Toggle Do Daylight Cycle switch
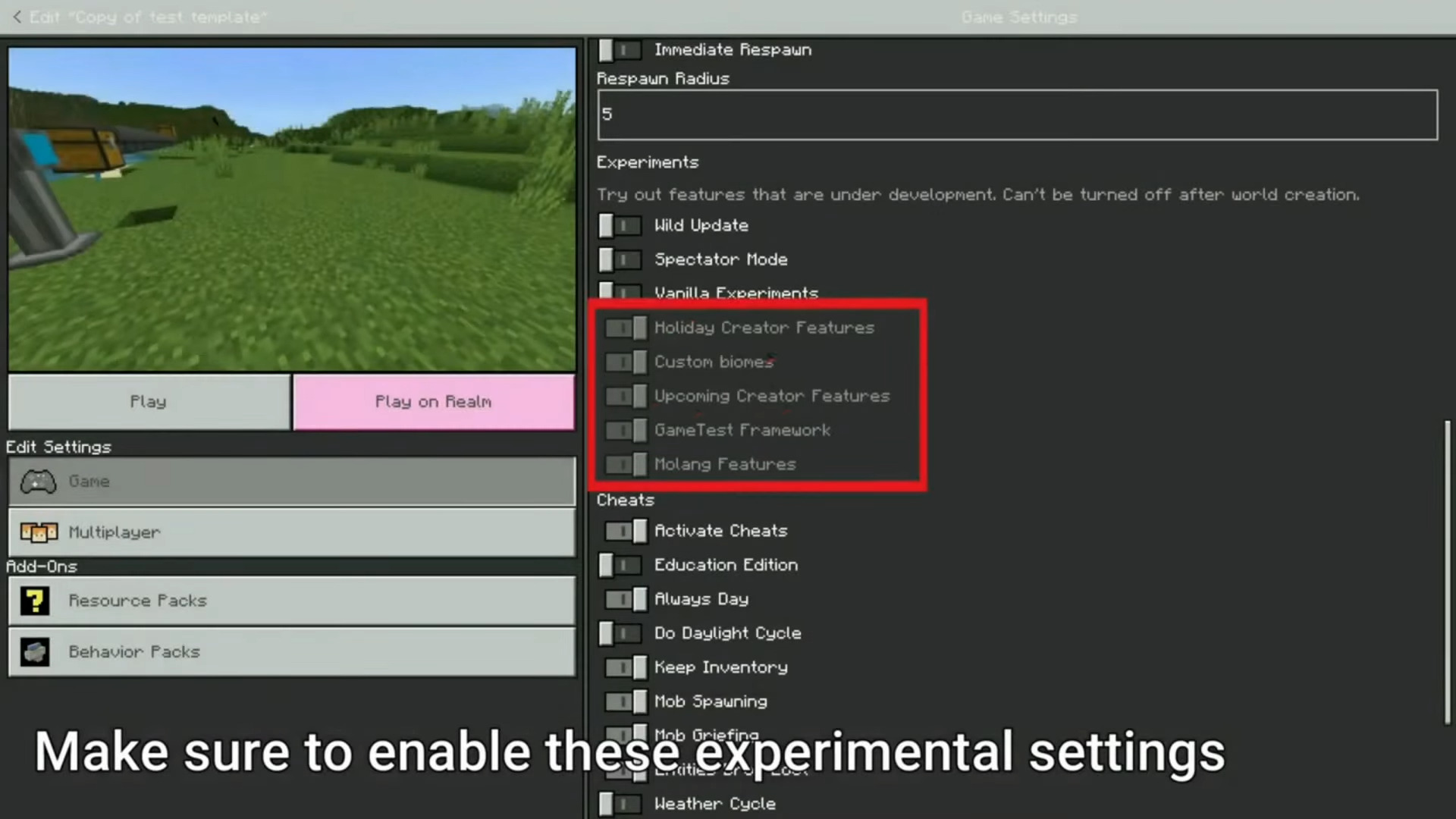Screen dimensions: 1456x819 (620, 633)
